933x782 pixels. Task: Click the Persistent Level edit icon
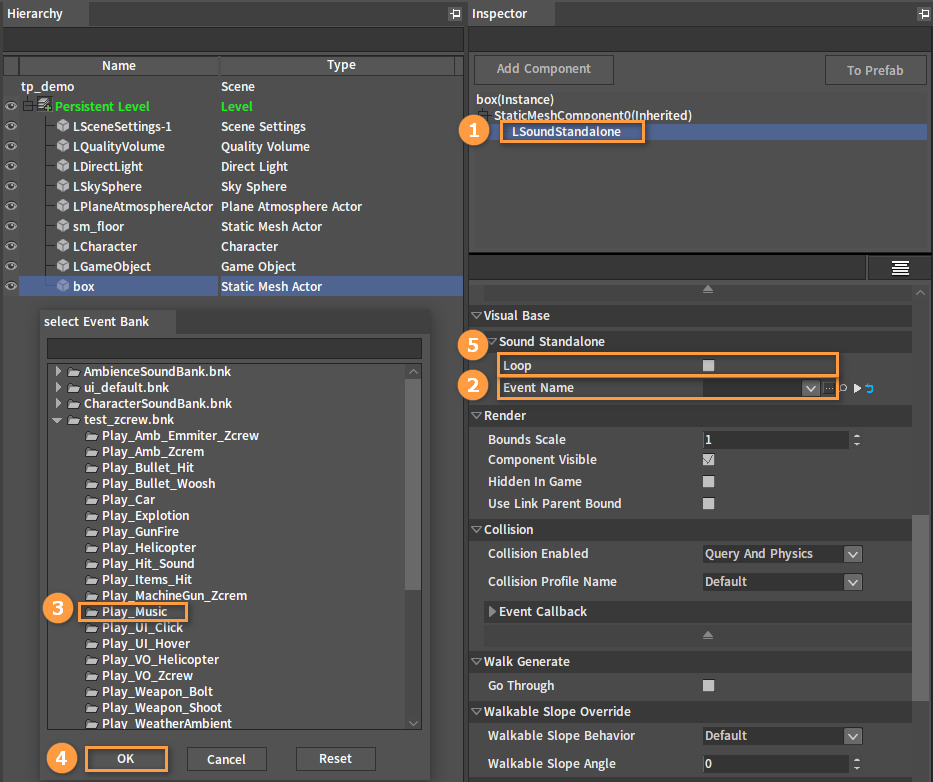click(45, 105)
